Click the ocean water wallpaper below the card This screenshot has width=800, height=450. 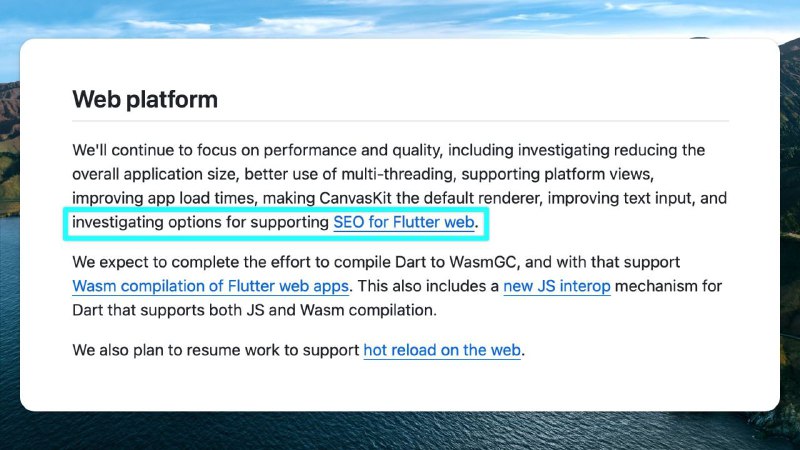pyautogui.click(x=400, y=431)
